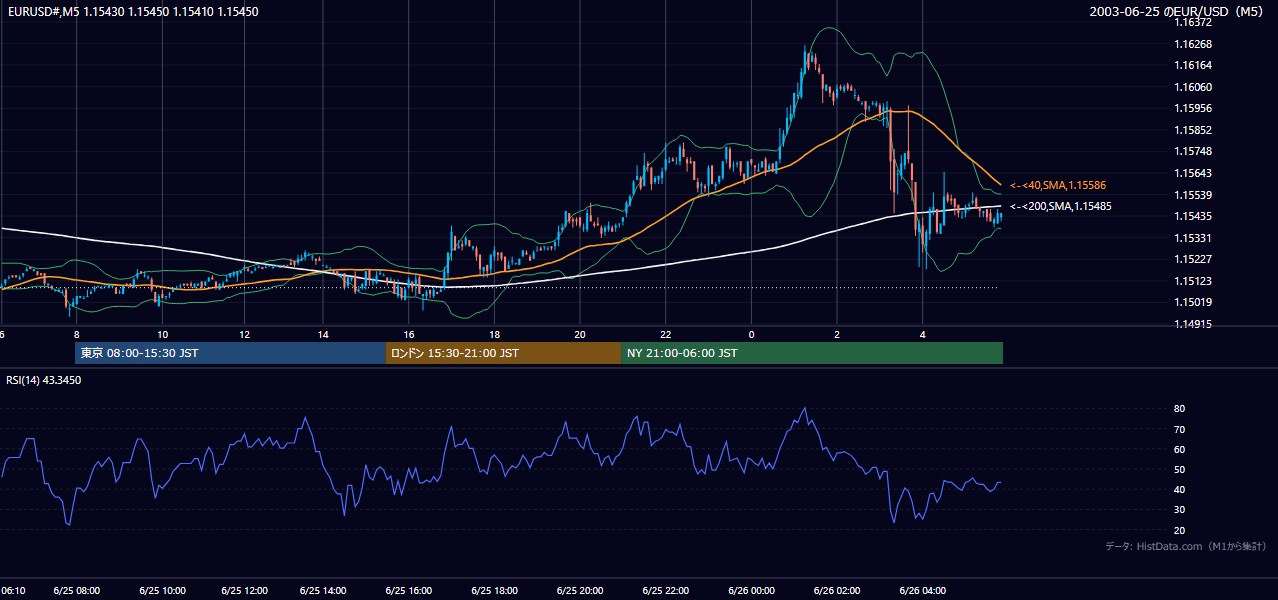Click hour 0 tick under the price chart
Image resolution: width=1278 pixels, height=600 pixels.
click(751, 334)
